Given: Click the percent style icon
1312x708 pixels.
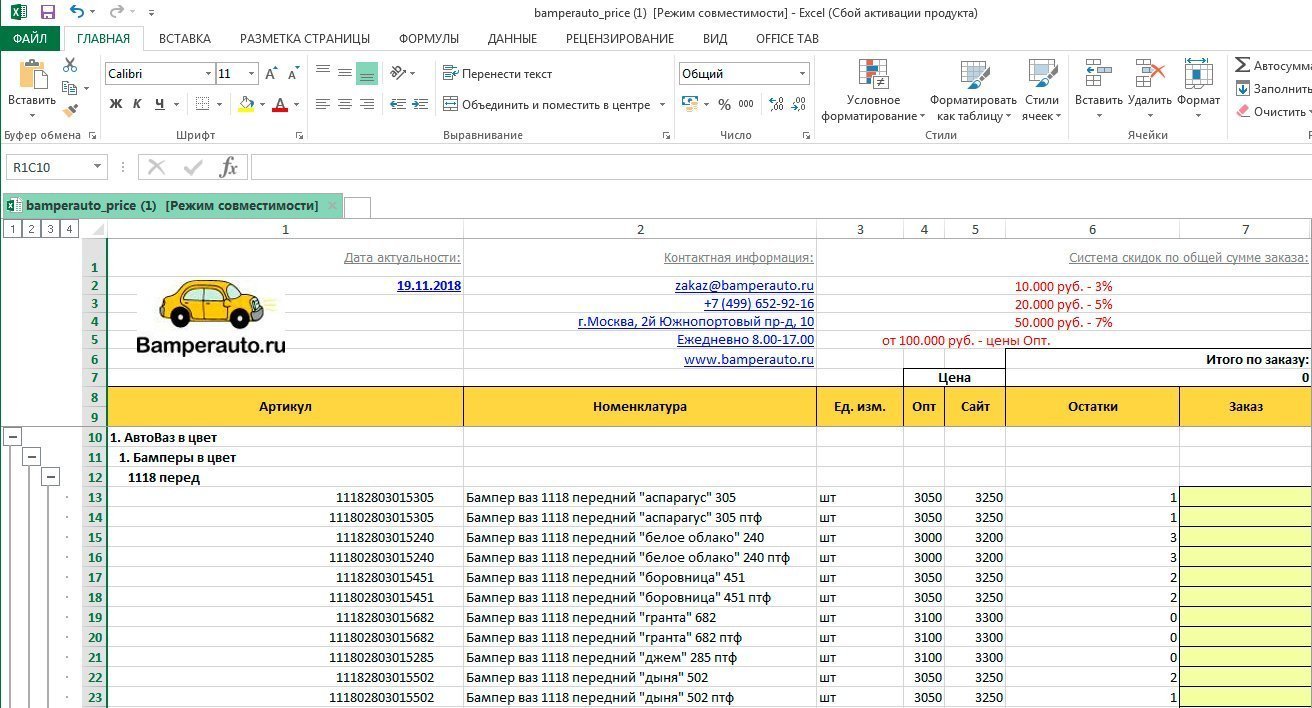Looking at the screenshot, I should point(723,104).
